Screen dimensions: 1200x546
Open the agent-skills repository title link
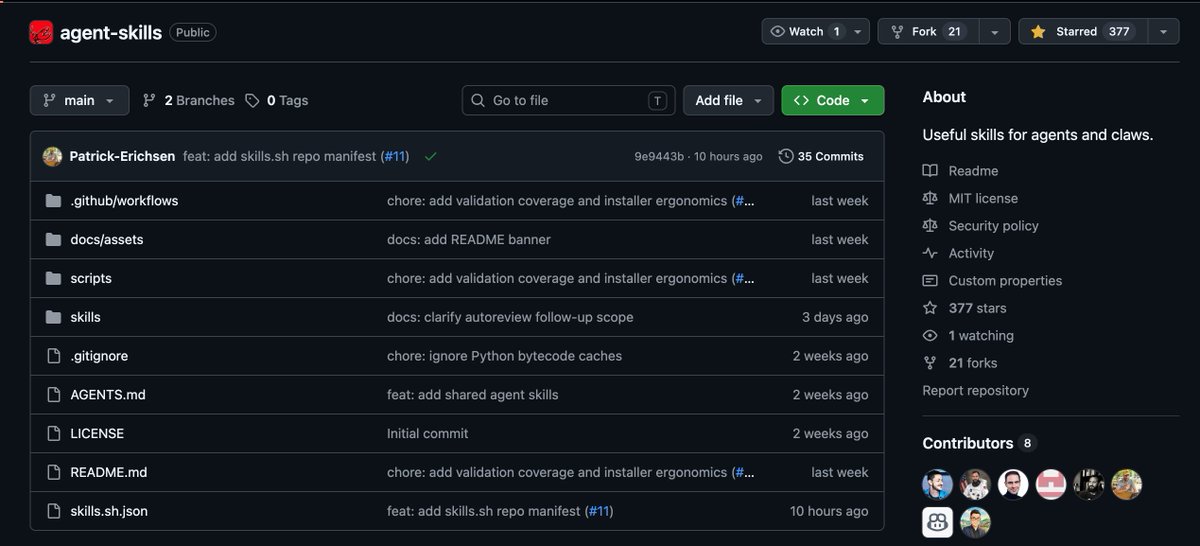coord(111,32)
